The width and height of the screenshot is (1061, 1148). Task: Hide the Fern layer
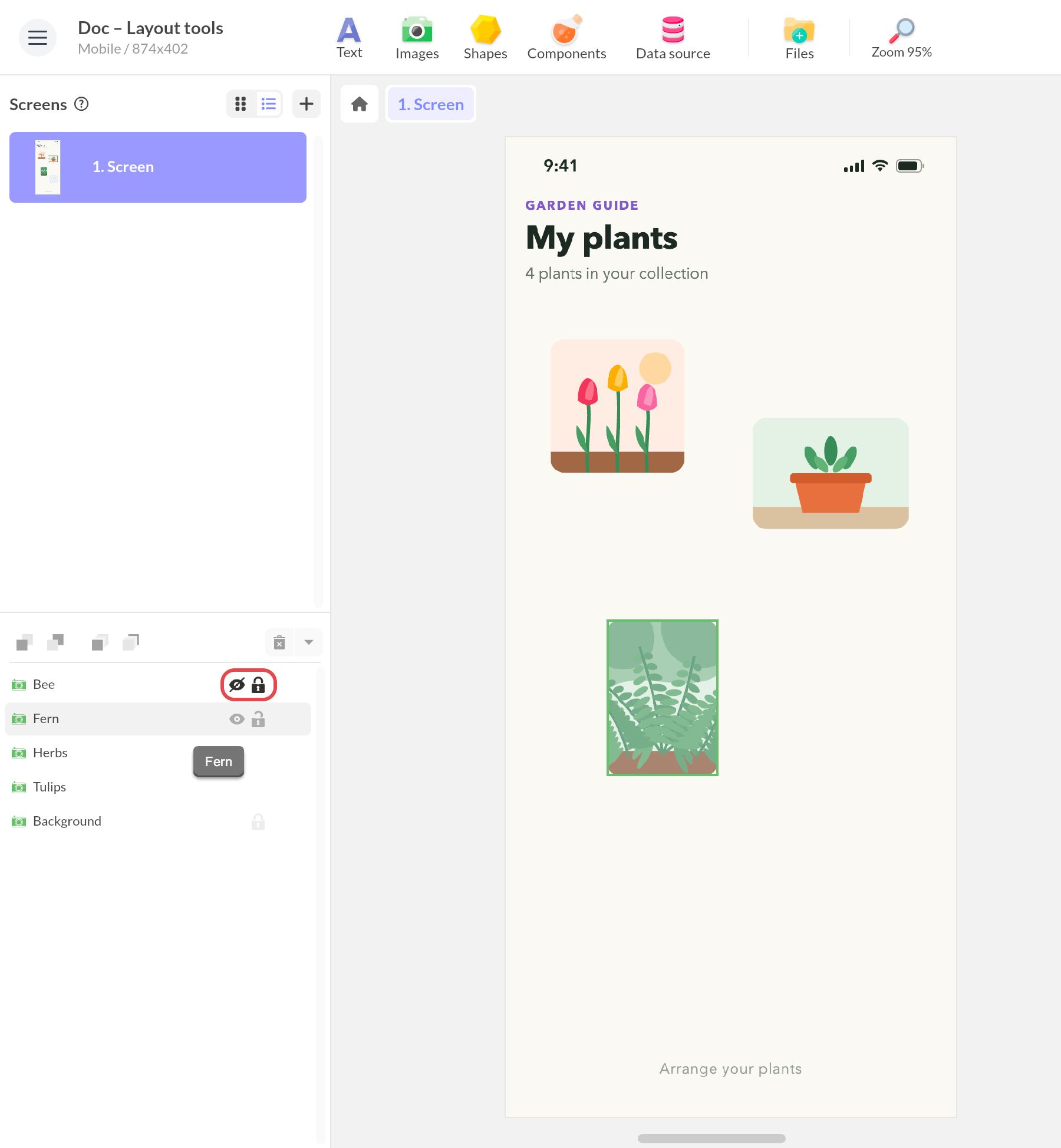click(237, 719)
